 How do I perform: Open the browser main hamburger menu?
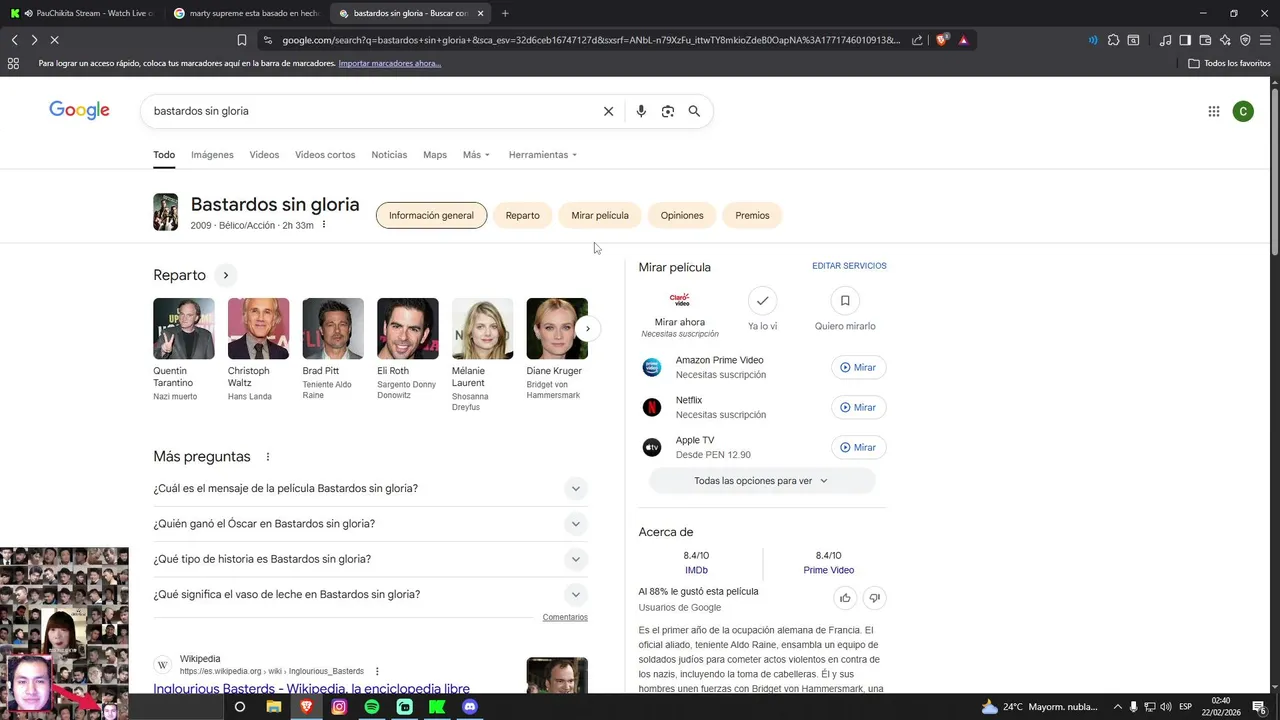pyautogui.click(x=1265, y=40)
